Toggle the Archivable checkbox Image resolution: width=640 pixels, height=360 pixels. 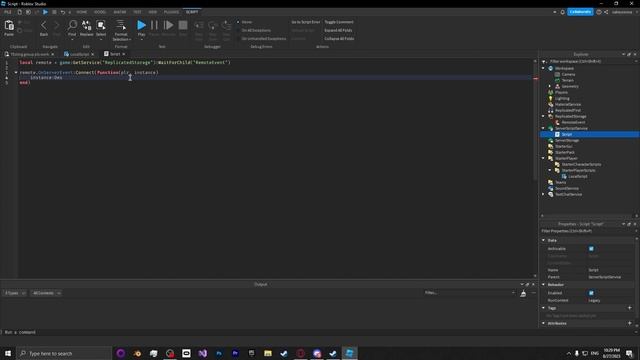591,249
